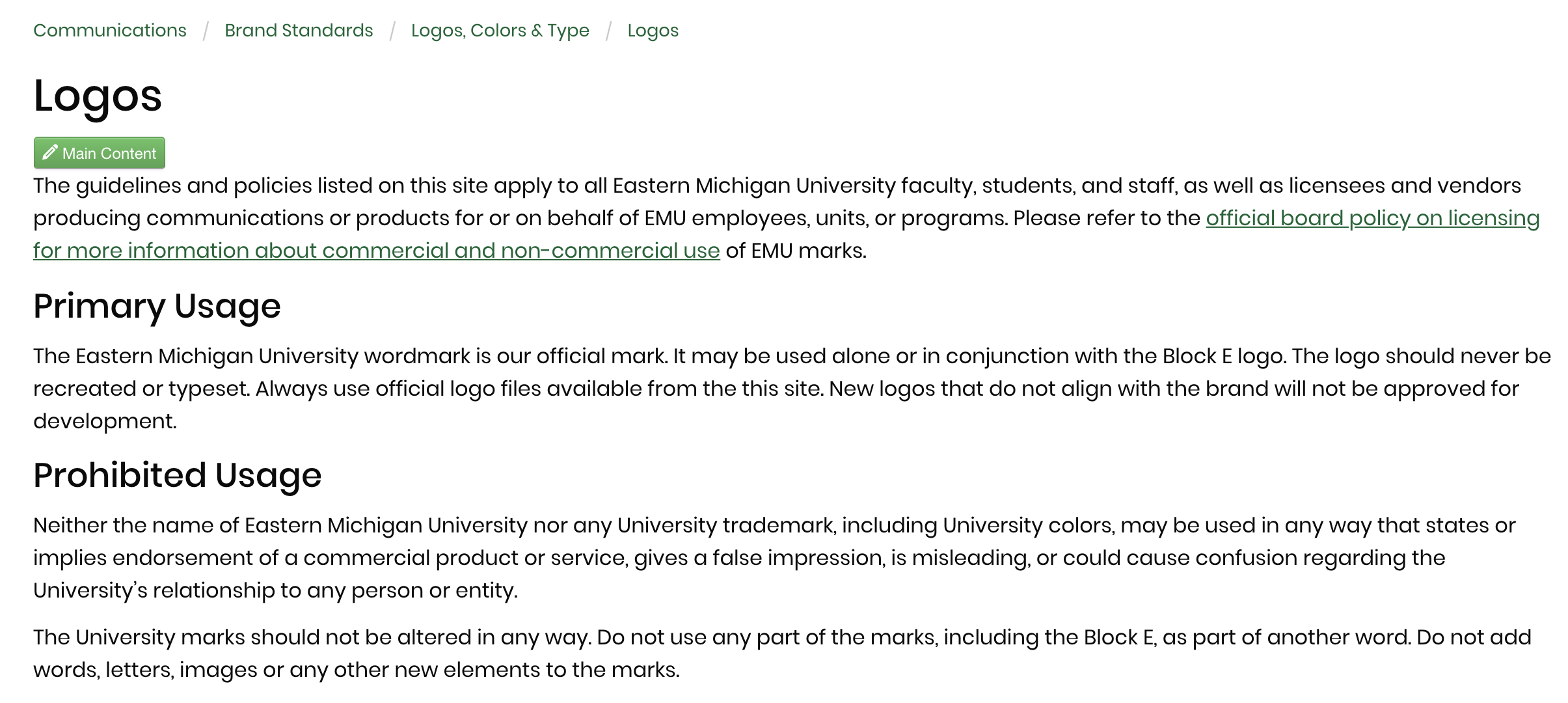The image size is (1568, 703).
Task: Click the text 'of EMU marks.'
Action: (x=796, y=251)
